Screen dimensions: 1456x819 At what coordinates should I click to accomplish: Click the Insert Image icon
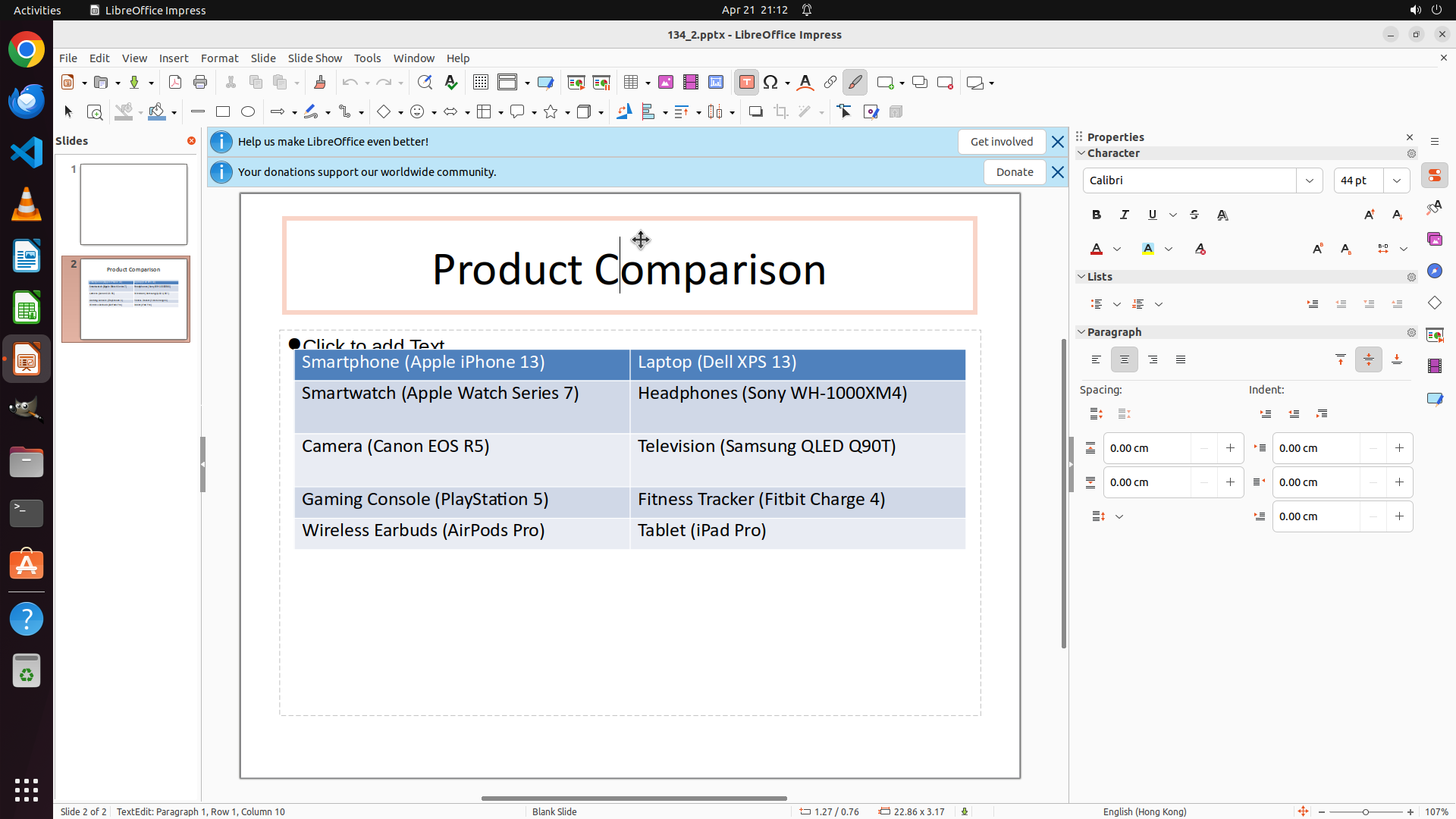pos(666,83)
